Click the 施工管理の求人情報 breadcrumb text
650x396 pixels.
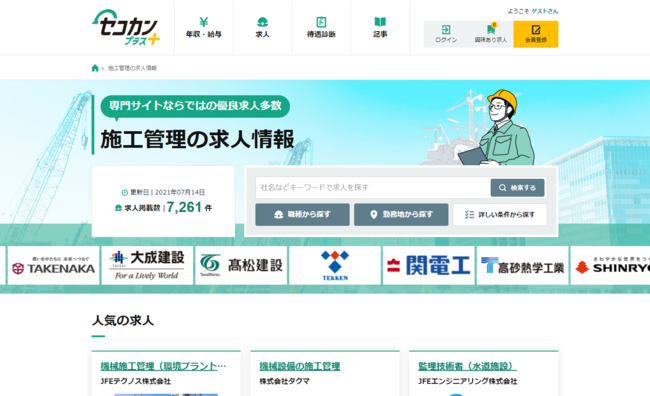[132, 68]
